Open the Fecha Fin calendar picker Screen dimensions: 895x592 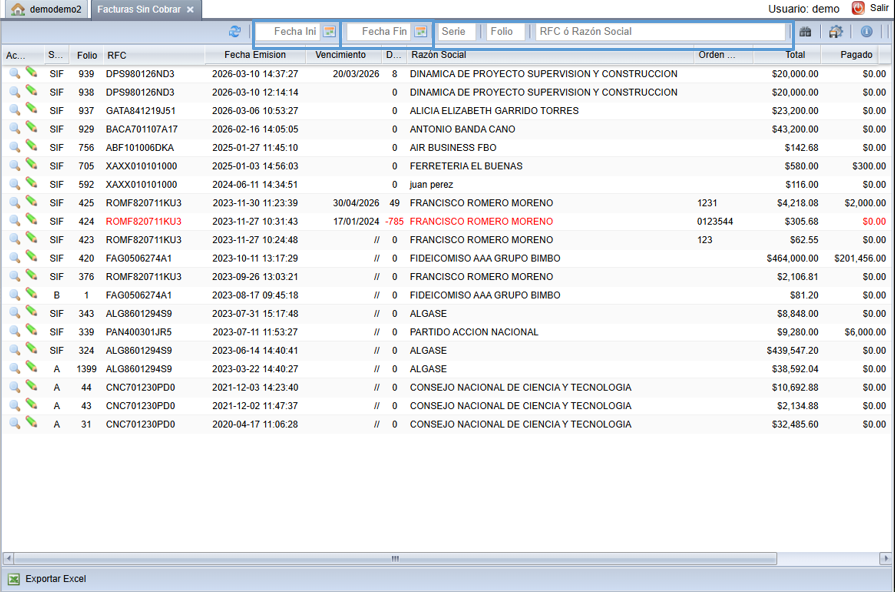pos(421,32)
